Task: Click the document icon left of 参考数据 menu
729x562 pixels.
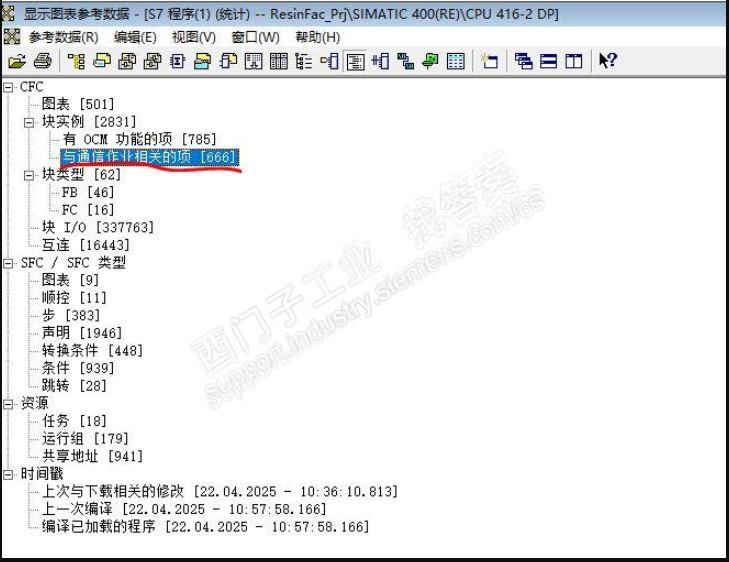Action: (x=12, y=37)
